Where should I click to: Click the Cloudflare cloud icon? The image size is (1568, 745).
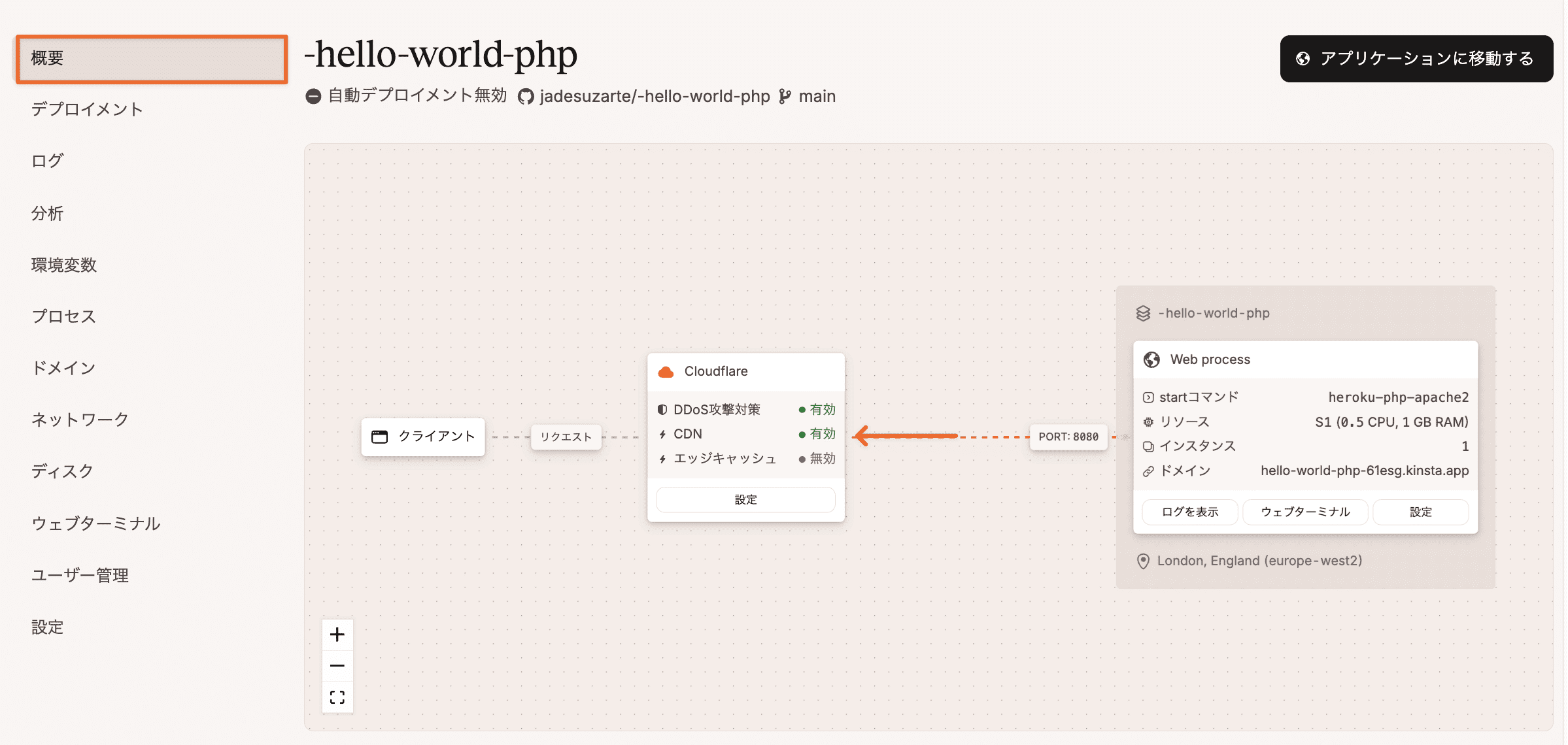(x=666, y=372)
